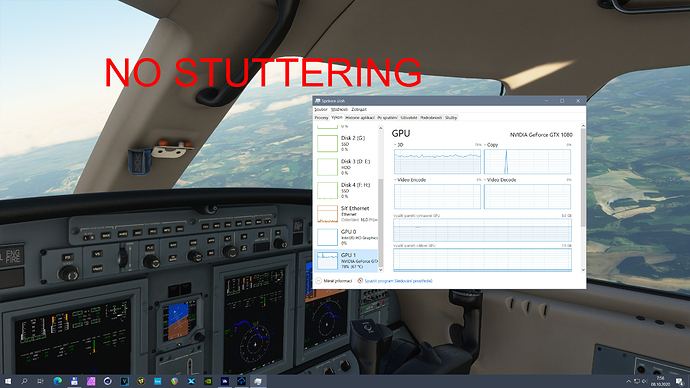Click the shared GPU memory graph

coord(482,260)
